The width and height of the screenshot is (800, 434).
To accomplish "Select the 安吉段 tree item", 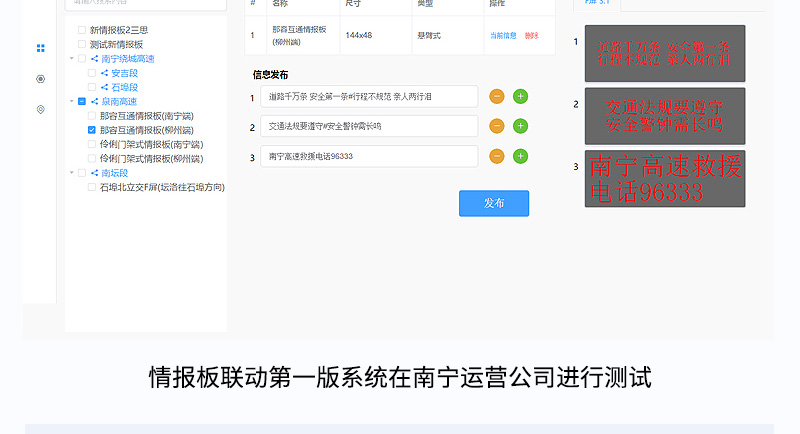I will (124, 73).
